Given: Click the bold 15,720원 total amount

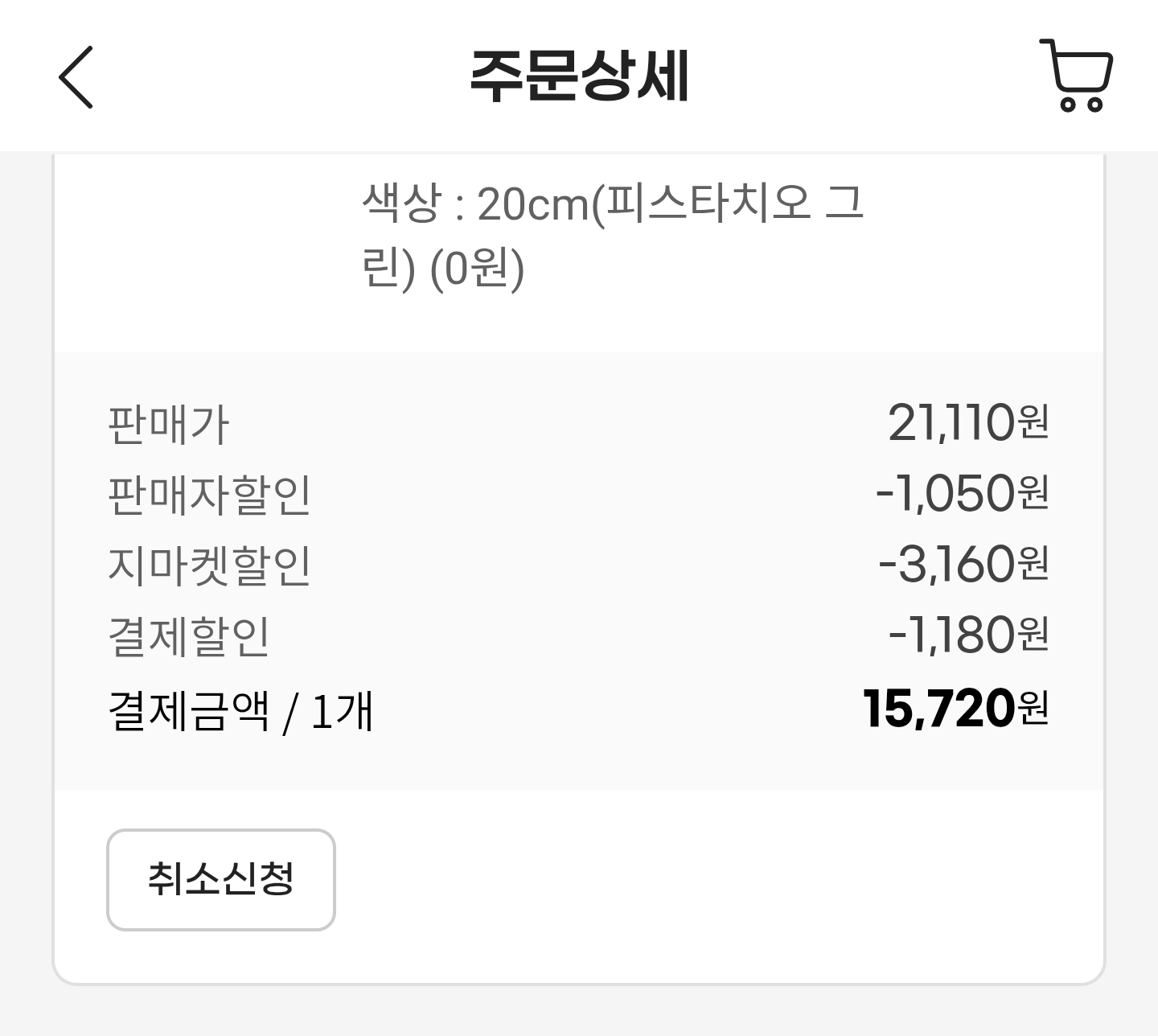Looking at the screenshot, I should pyautogui.click(x=955, y=709).
